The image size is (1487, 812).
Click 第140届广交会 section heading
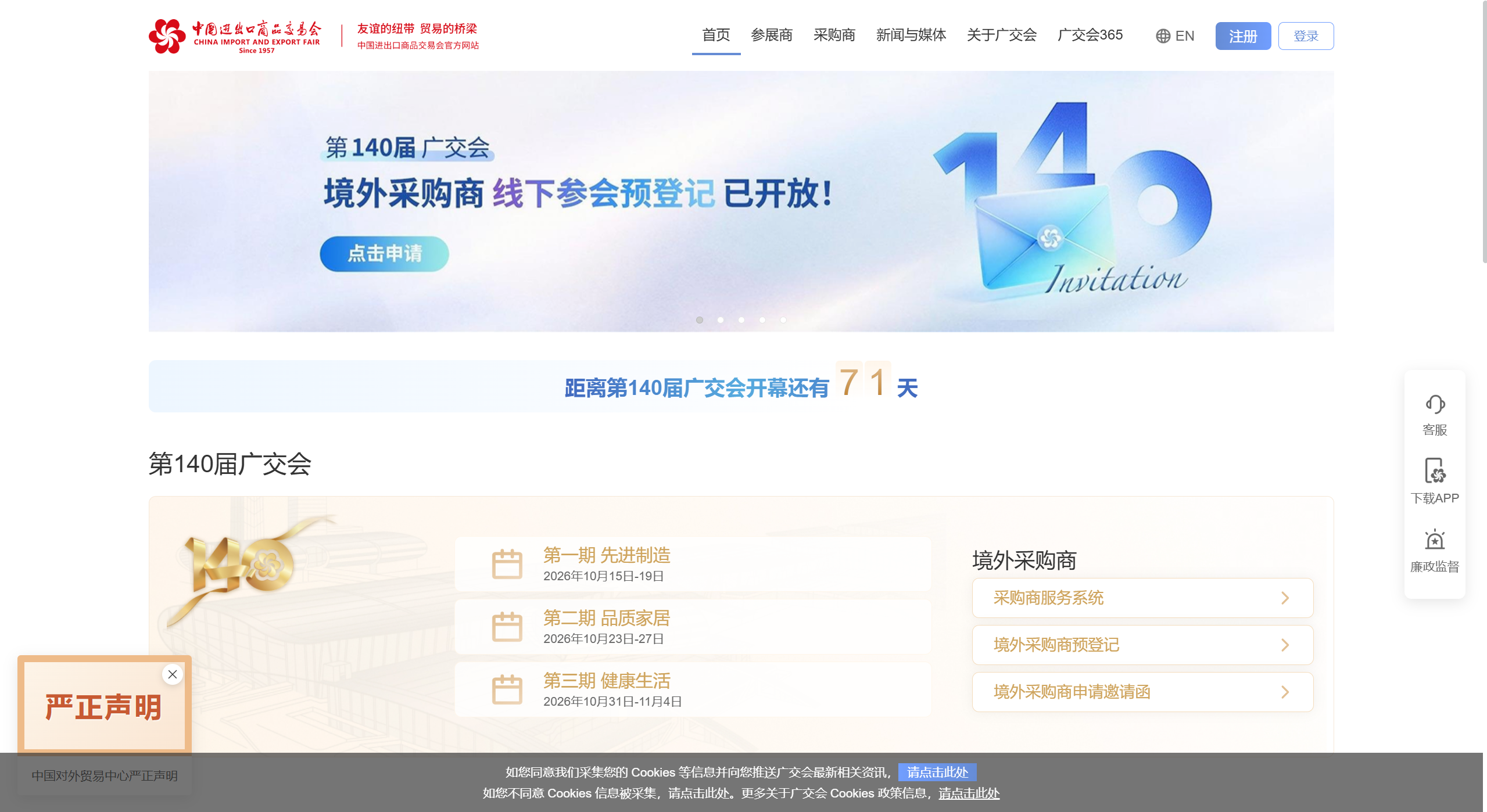tap(230, 464)
